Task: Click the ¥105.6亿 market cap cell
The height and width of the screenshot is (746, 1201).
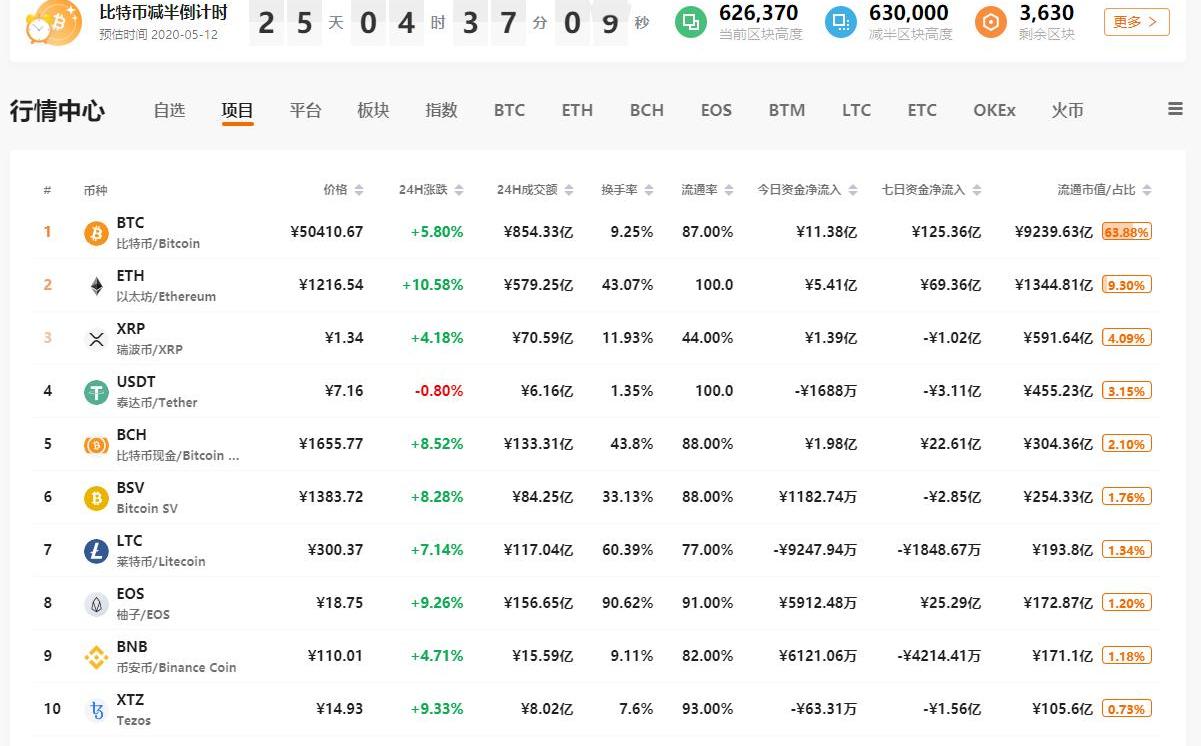Action: [1063, 709]
